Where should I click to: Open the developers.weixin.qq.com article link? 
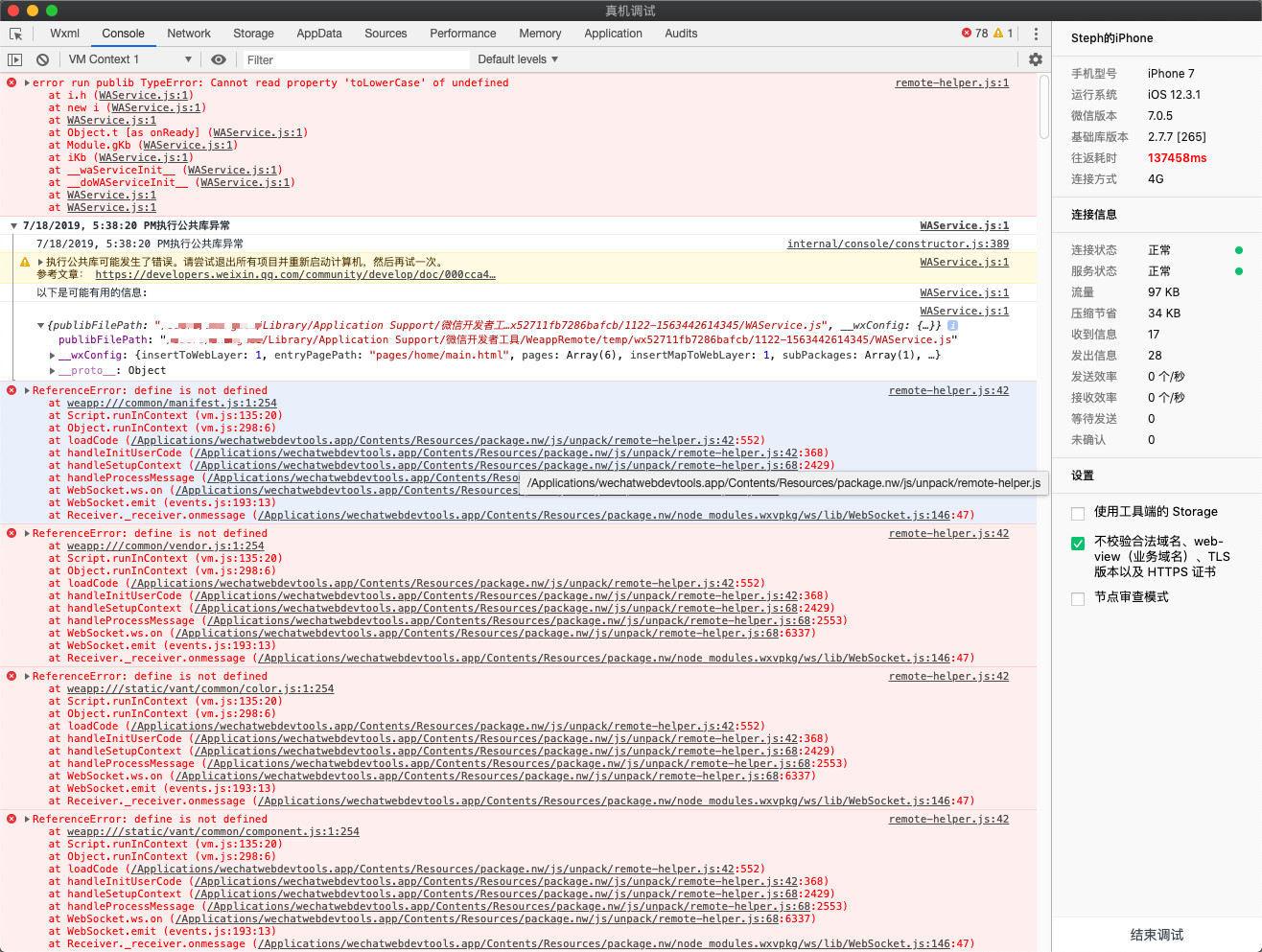point(295,275)
